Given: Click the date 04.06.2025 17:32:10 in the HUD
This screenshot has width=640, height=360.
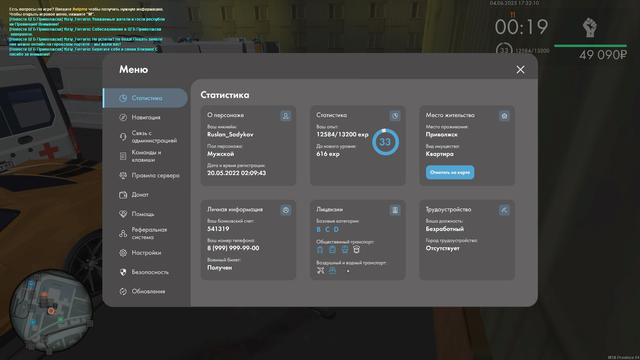Looking at the screenshot, I should pos(514,3).
